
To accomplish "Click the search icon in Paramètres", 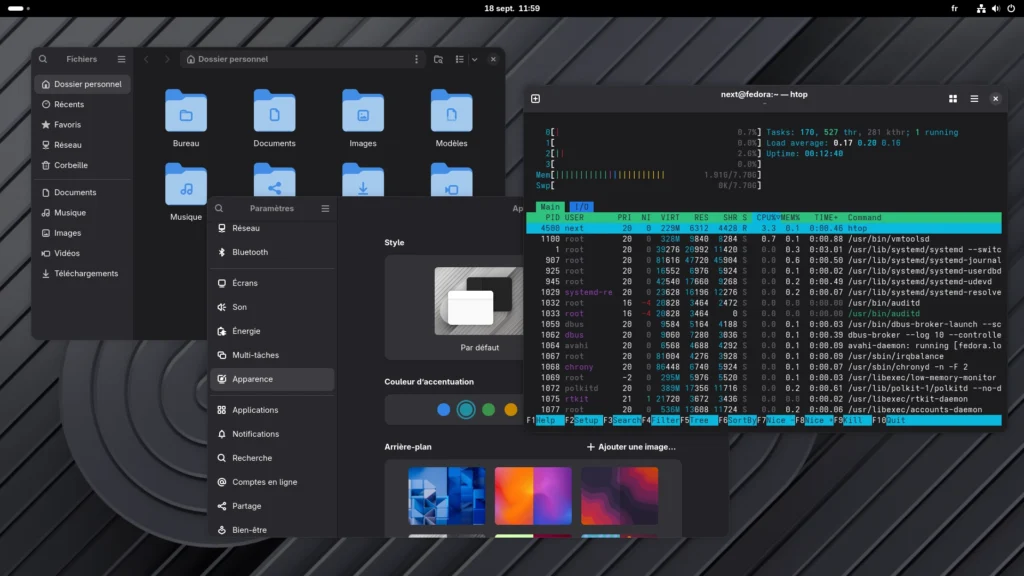I will [219, 209].
